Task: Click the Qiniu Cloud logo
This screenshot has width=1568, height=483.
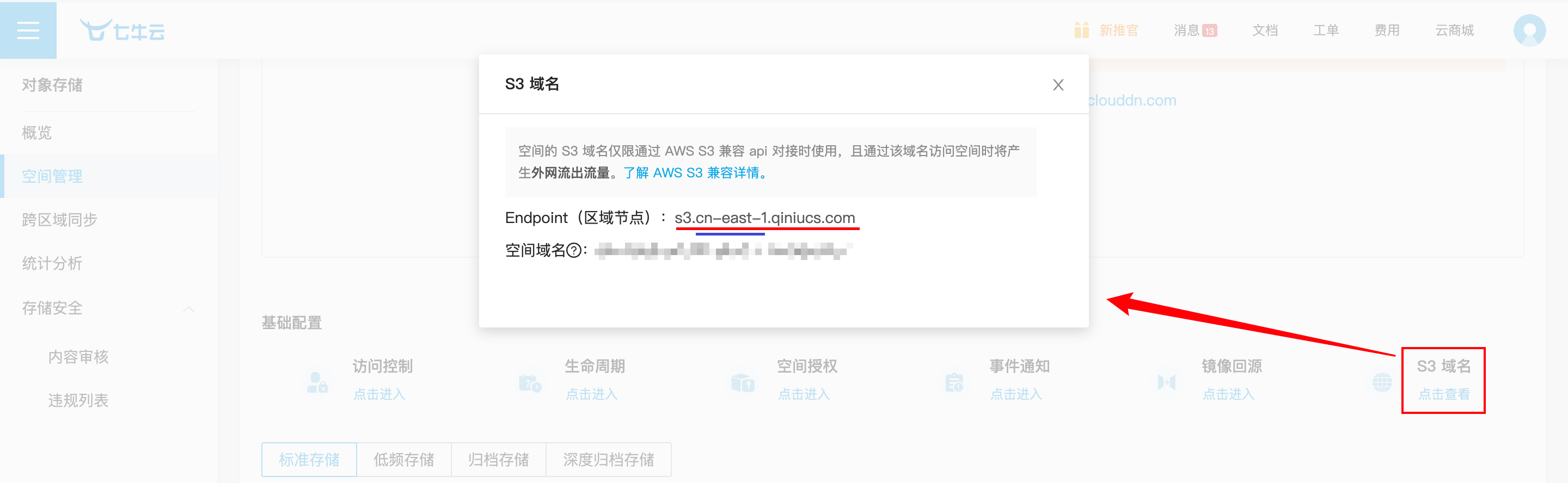Action: 122,30
